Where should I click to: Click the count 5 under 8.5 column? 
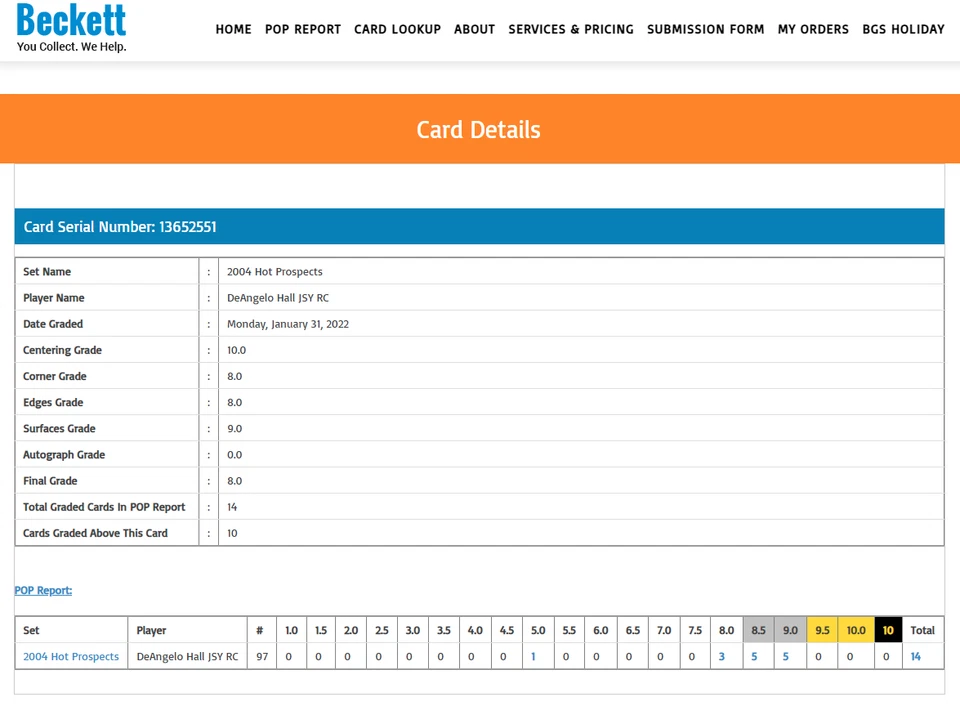[x=754, y=656]
